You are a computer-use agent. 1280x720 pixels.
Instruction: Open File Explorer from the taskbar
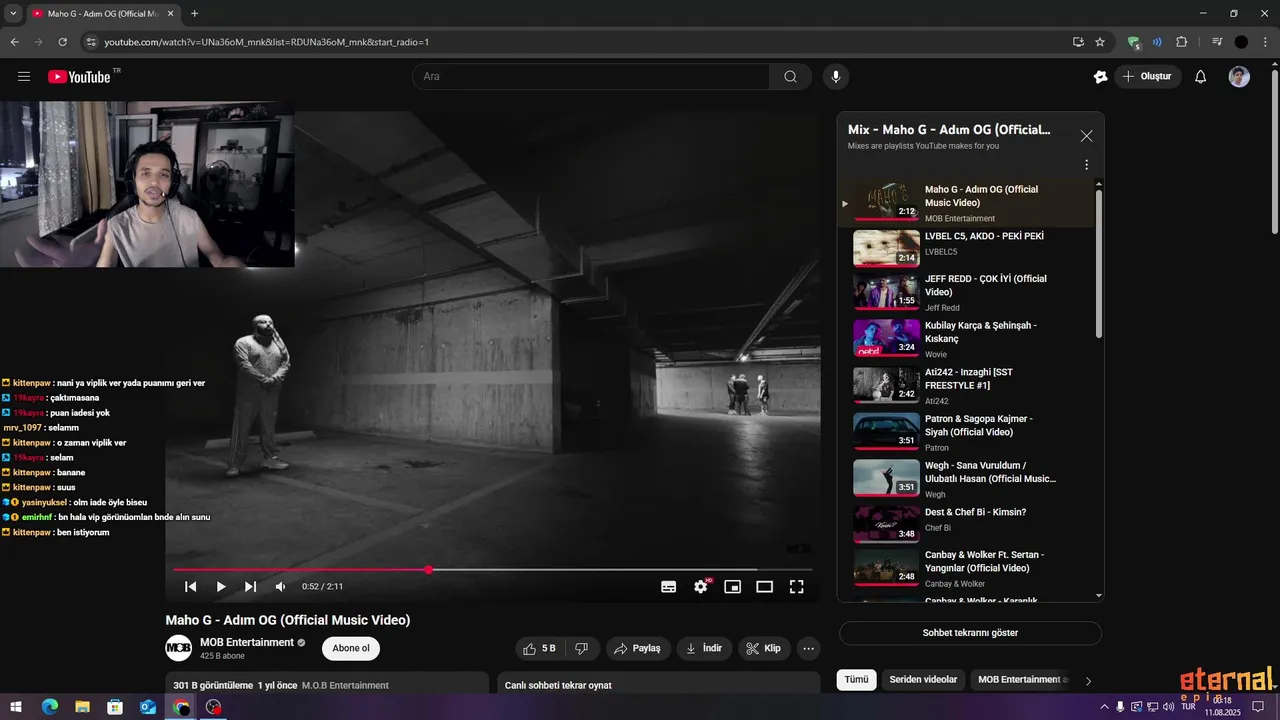coord(82,707)
